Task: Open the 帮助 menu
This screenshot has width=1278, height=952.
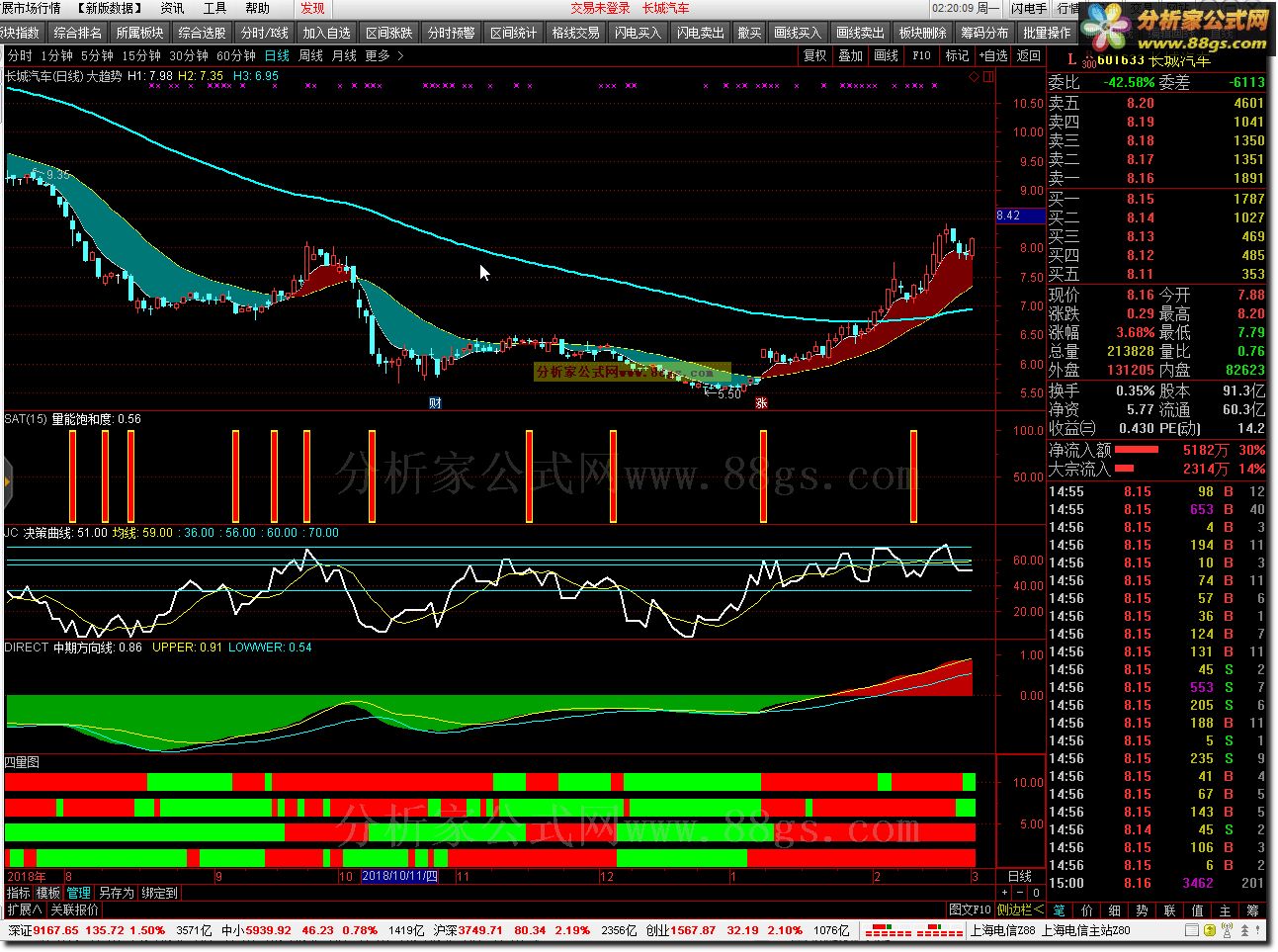Action: tap(257, 8)
